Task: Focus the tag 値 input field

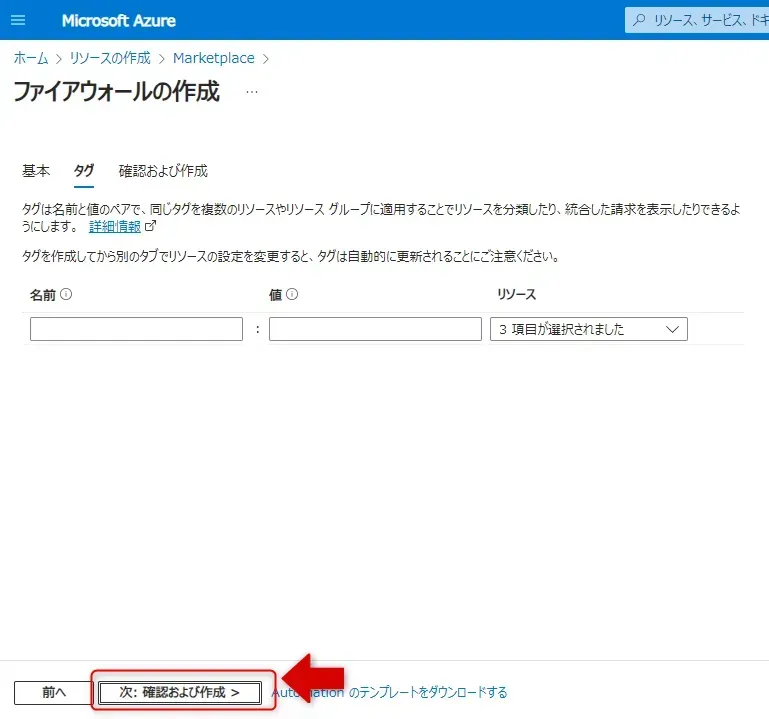Action: tap(375, 329)
